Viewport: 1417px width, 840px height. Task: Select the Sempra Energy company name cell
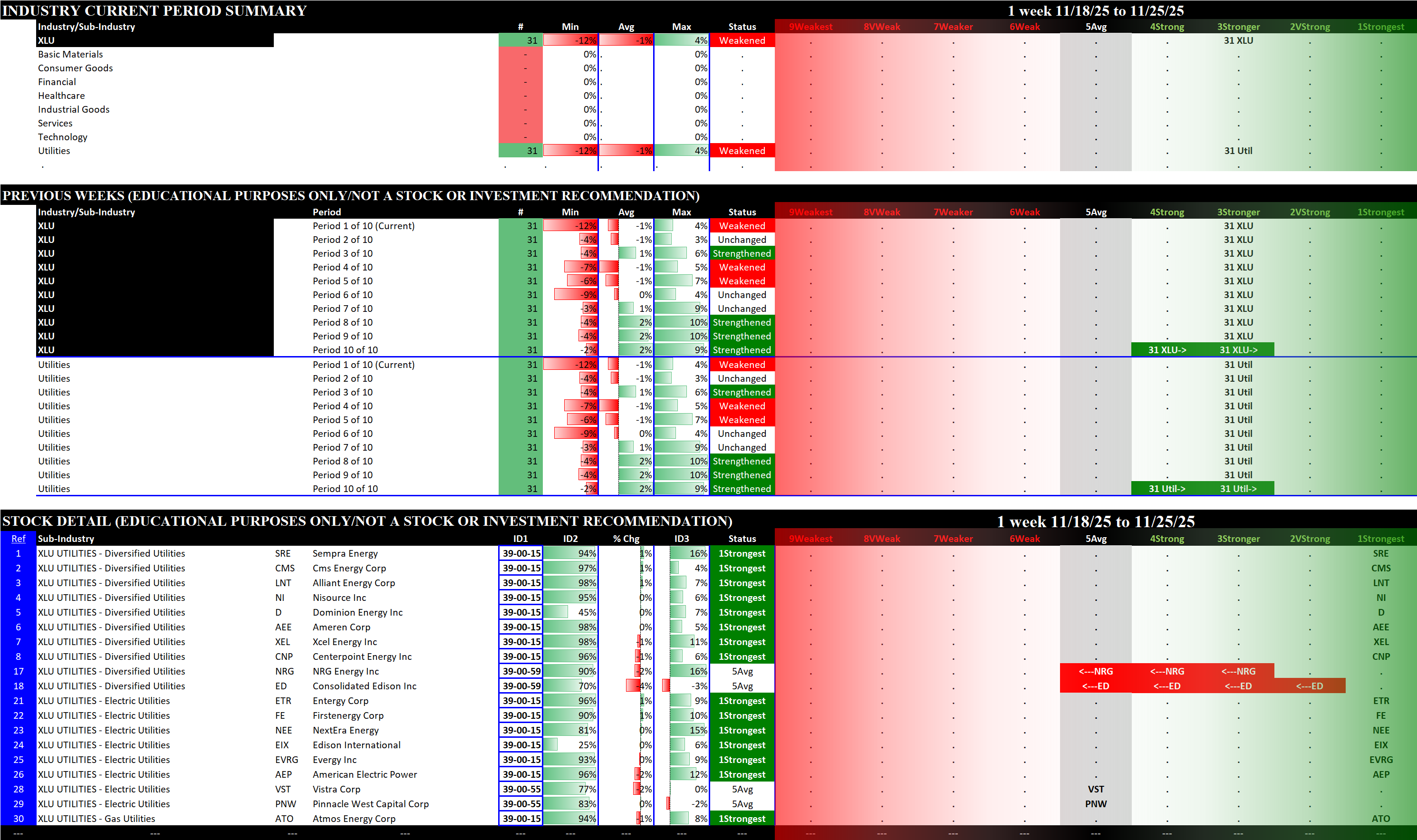click(345, 554)
